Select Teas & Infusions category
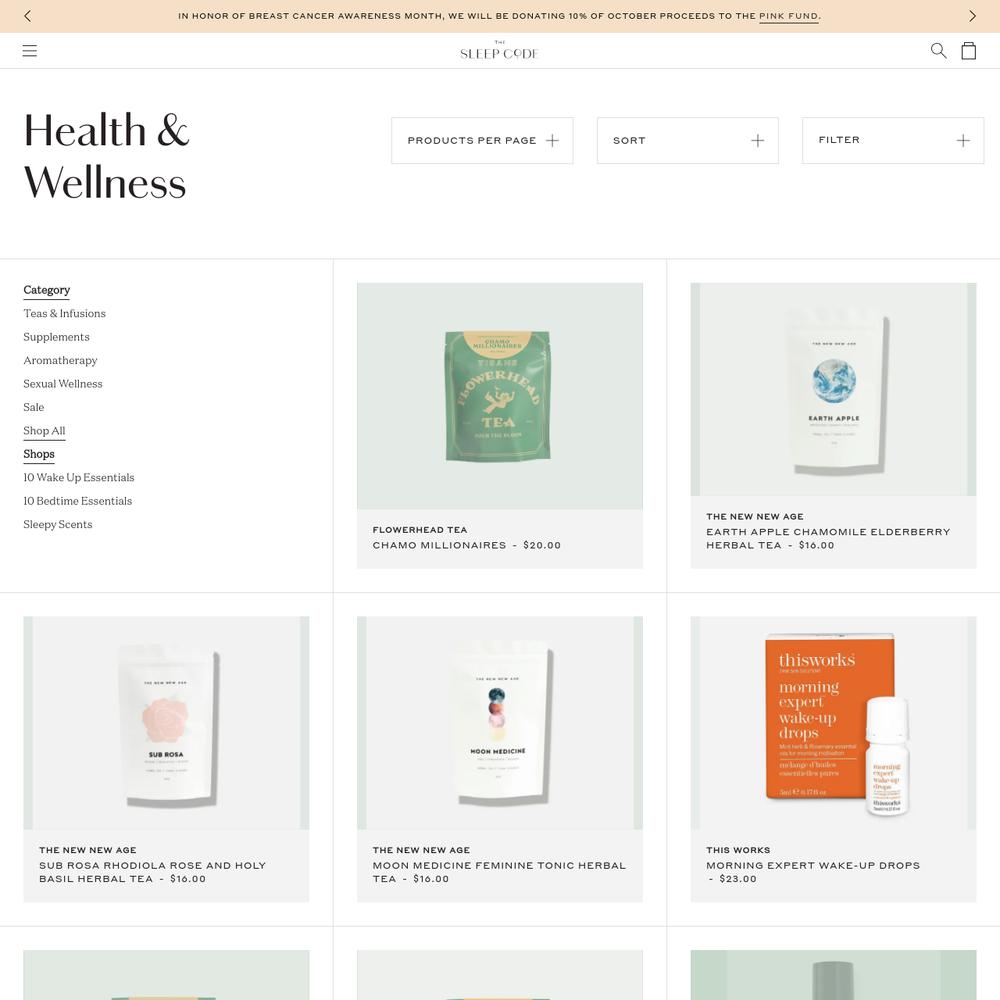The width and height of the screenshot is (1000, 1000). pyautogui.click(x=64, y=313)
